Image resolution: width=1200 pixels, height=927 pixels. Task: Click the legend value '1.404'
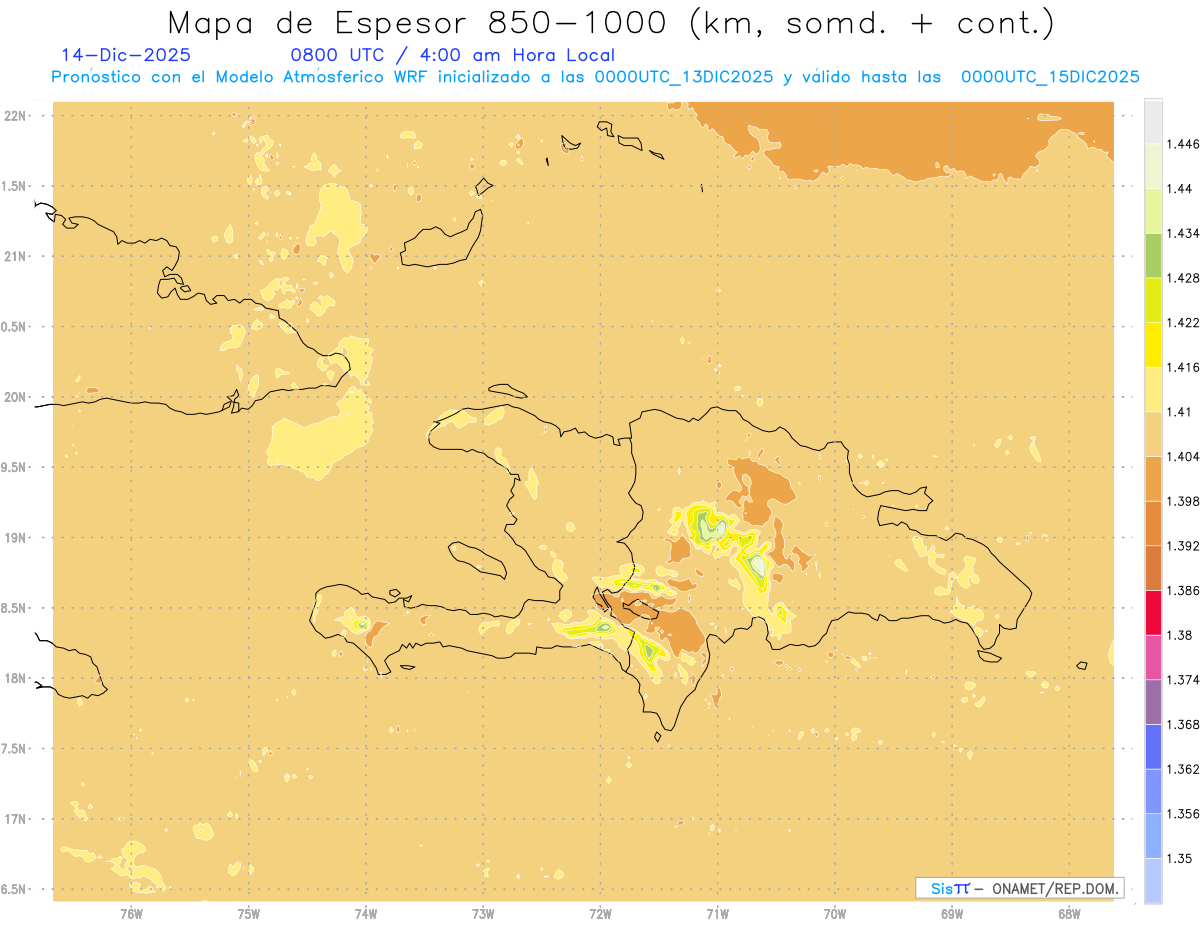1182,456
